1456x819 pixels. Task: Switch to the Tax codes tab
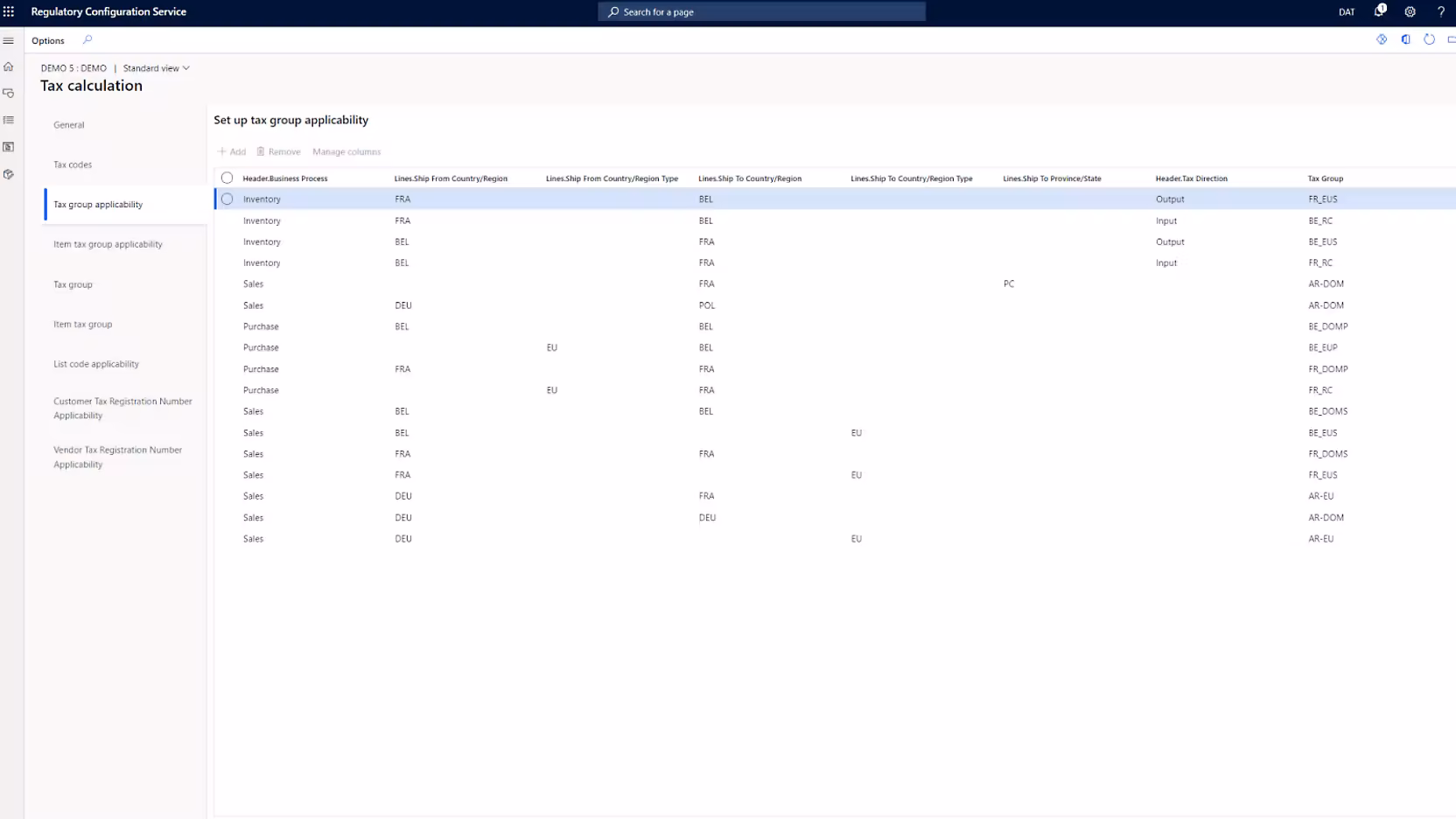pos(73,164)
